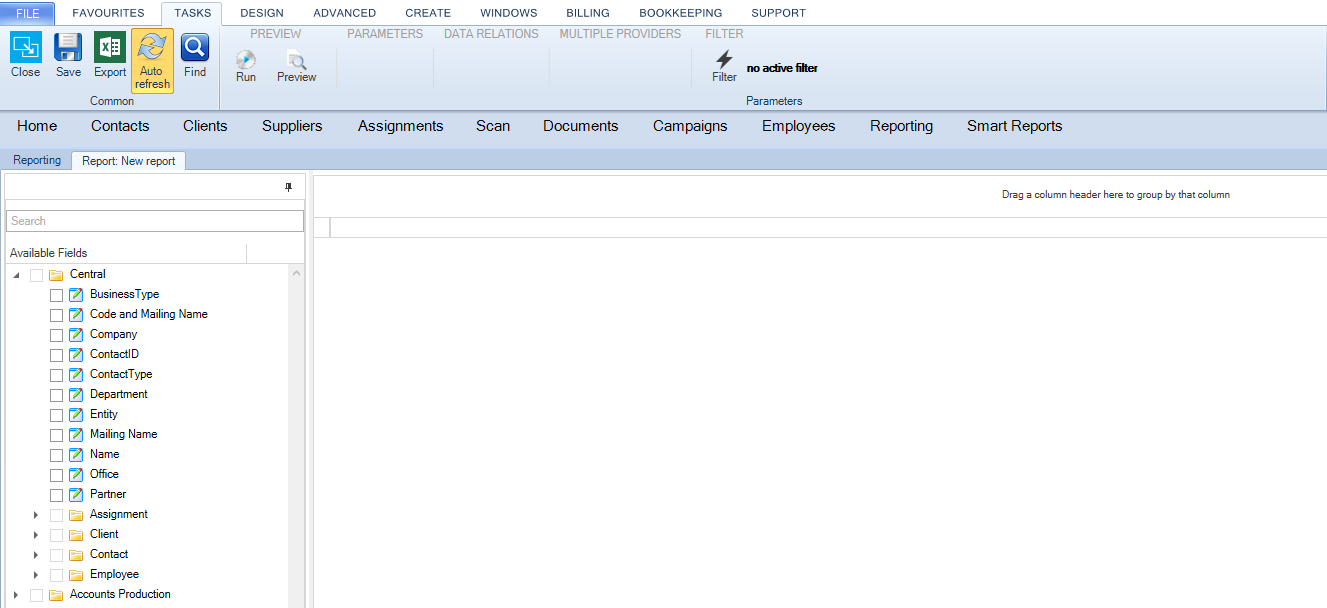Expand the Client folder node
1327x608 pixels.
click(x=36, y=534)
